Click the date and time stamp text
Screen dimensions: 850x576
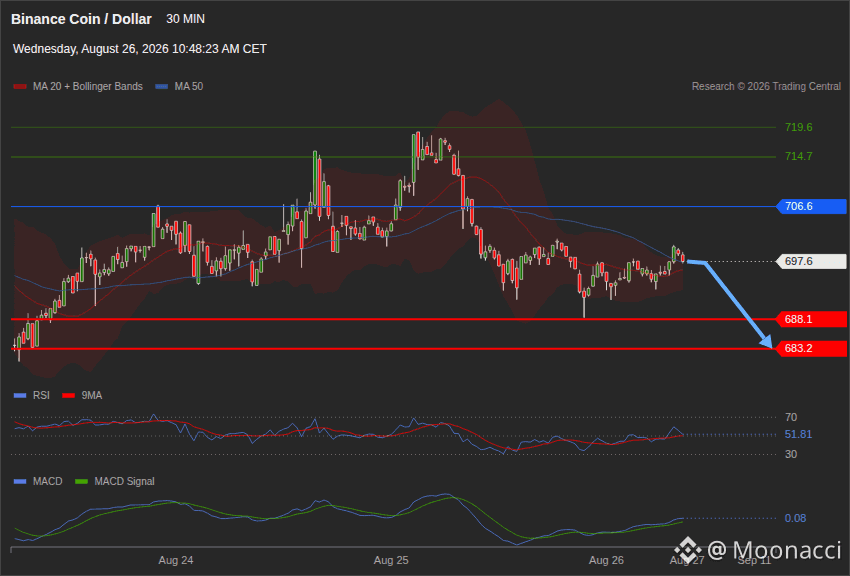[x=140, y=49]
